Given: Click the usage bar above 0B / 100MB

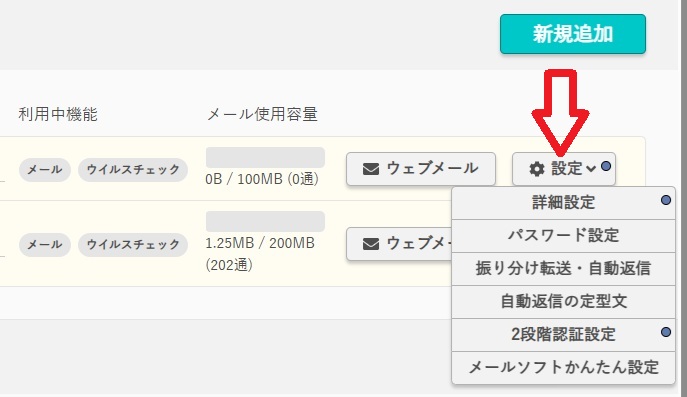Looking at the screenshot, I should coord(265,157).
